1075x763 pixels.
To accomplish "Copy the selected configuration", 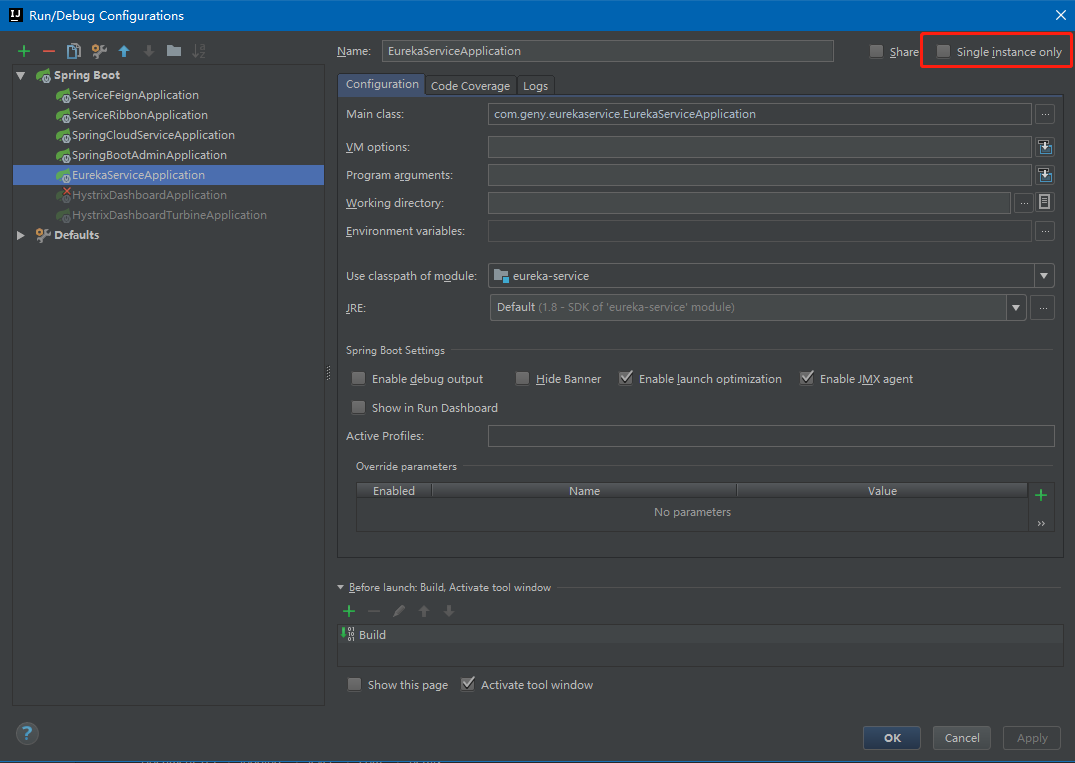I will tap(74, 51).
